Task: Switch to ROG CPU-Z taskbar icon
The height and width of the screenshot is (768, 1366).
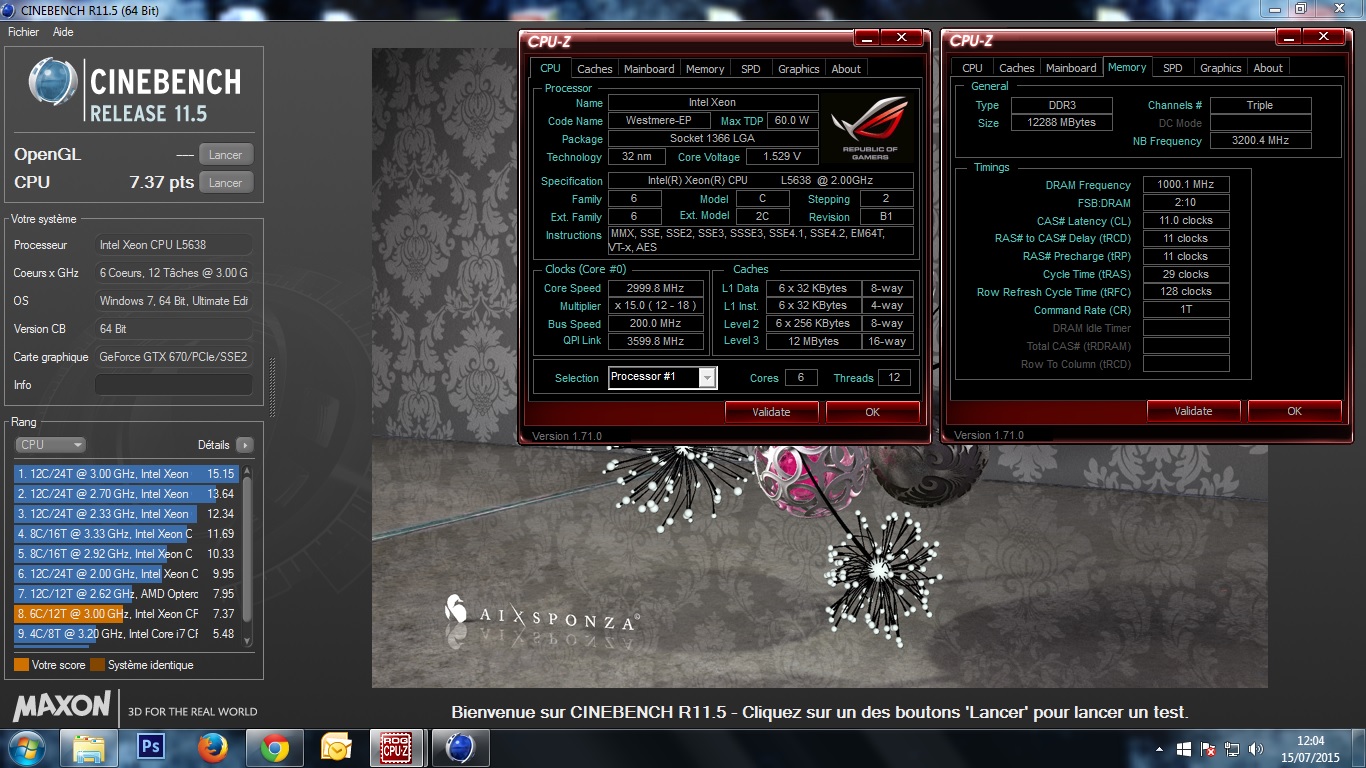Action: pyautogui.click(x=397, y=748)
